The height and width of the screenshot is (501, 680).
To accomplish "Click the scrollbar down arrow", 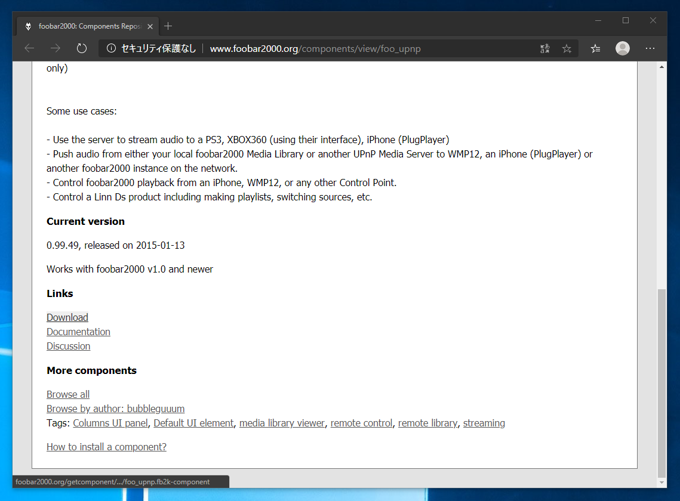I will click(661, 482).
